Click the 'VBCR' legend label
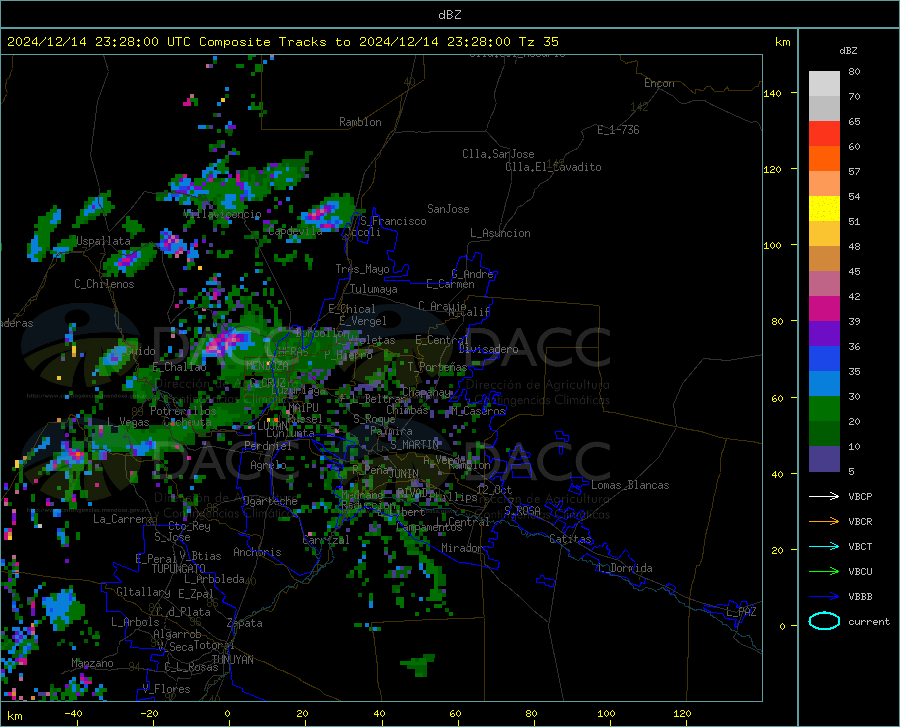The height and width of the screenshot is (727, 900). click(860, 522)
